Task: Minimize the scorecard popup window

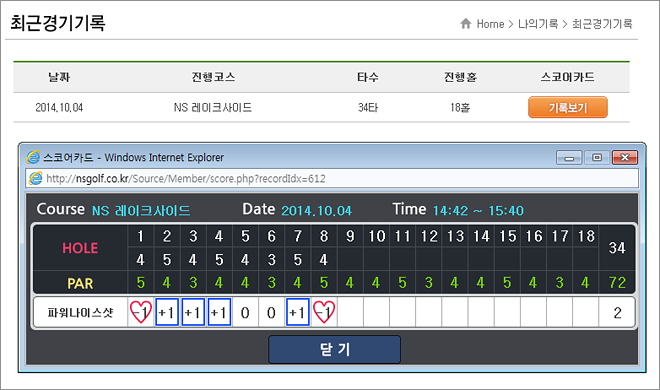Action: pos(569,157)
